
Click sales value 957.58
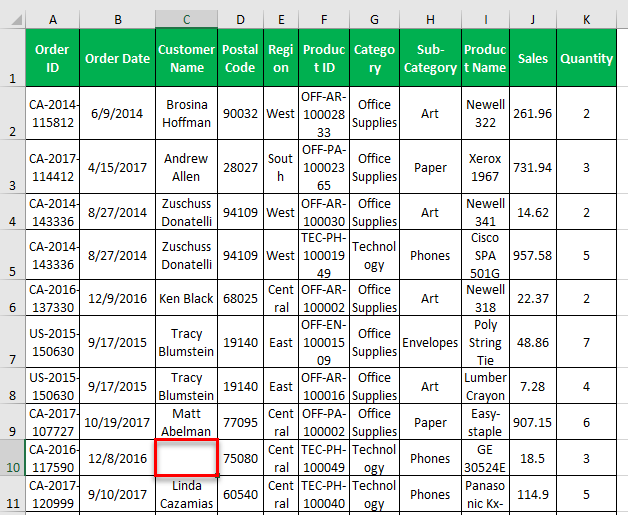(533, 254)
